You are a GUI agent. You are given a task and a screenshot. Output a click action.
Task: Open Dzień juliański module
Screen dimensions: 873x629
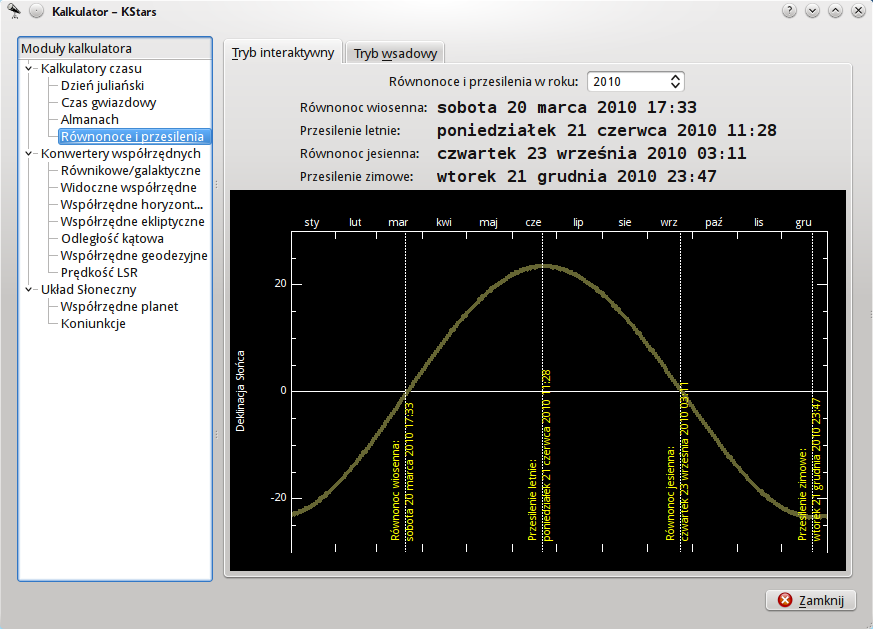coord(102,86)
